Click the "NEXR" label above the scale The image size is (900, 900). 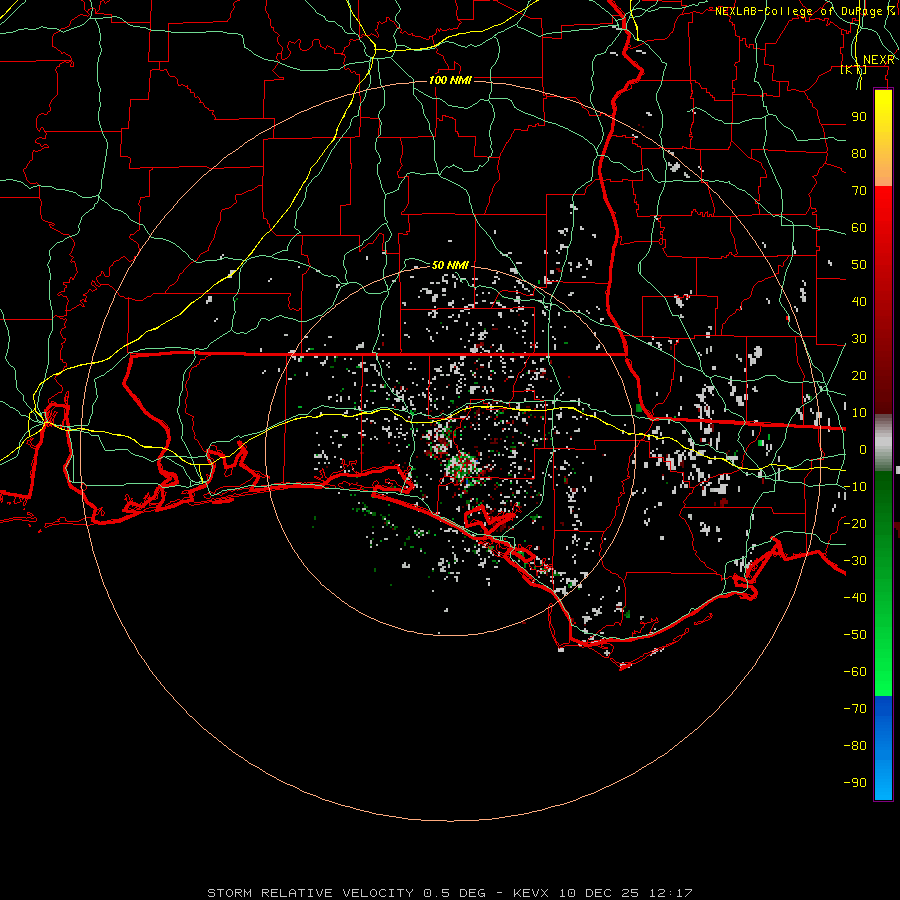[878, 60]
